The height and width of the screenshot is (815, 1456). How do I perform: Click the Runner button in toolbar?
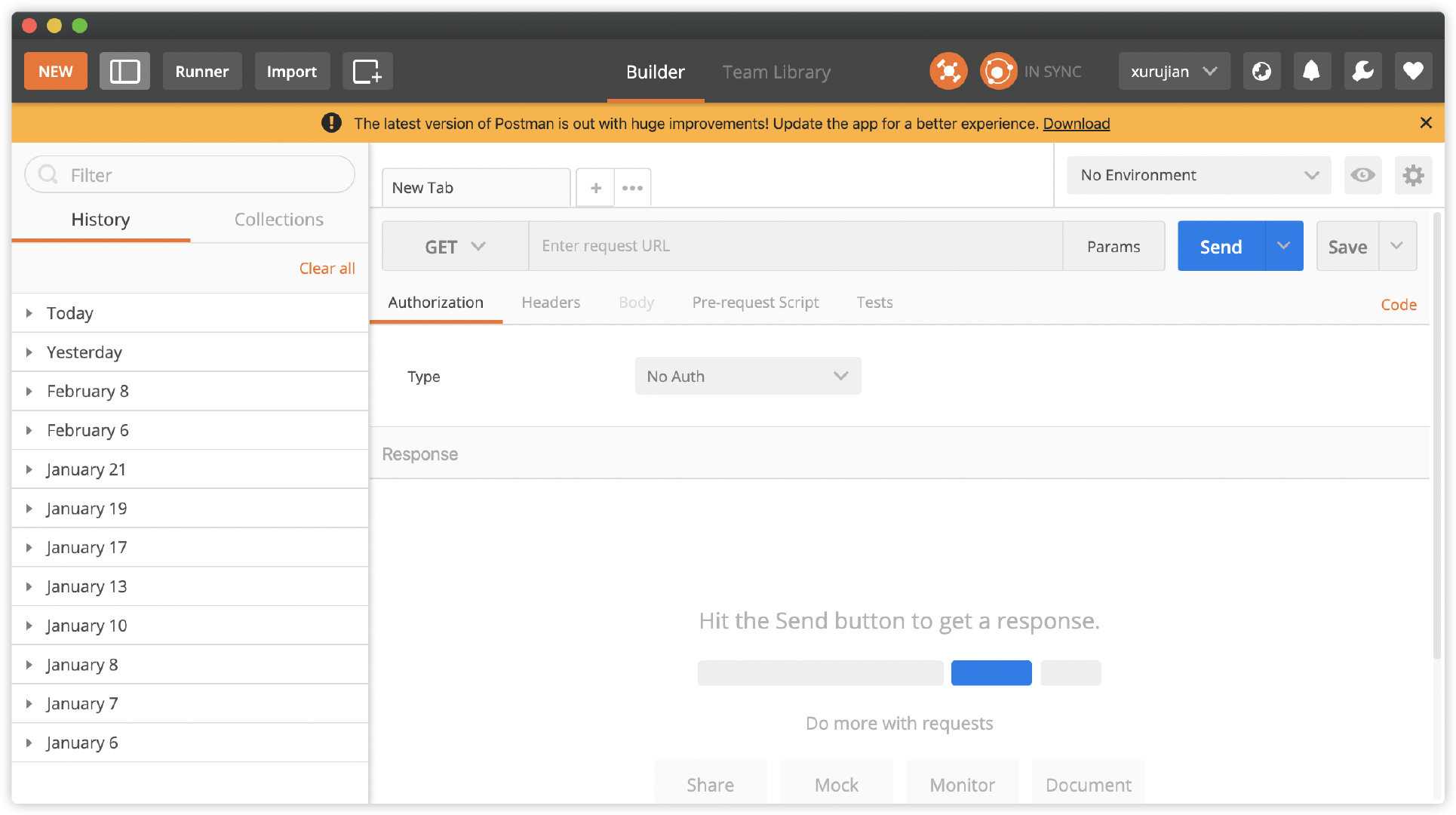coord(202,70)
